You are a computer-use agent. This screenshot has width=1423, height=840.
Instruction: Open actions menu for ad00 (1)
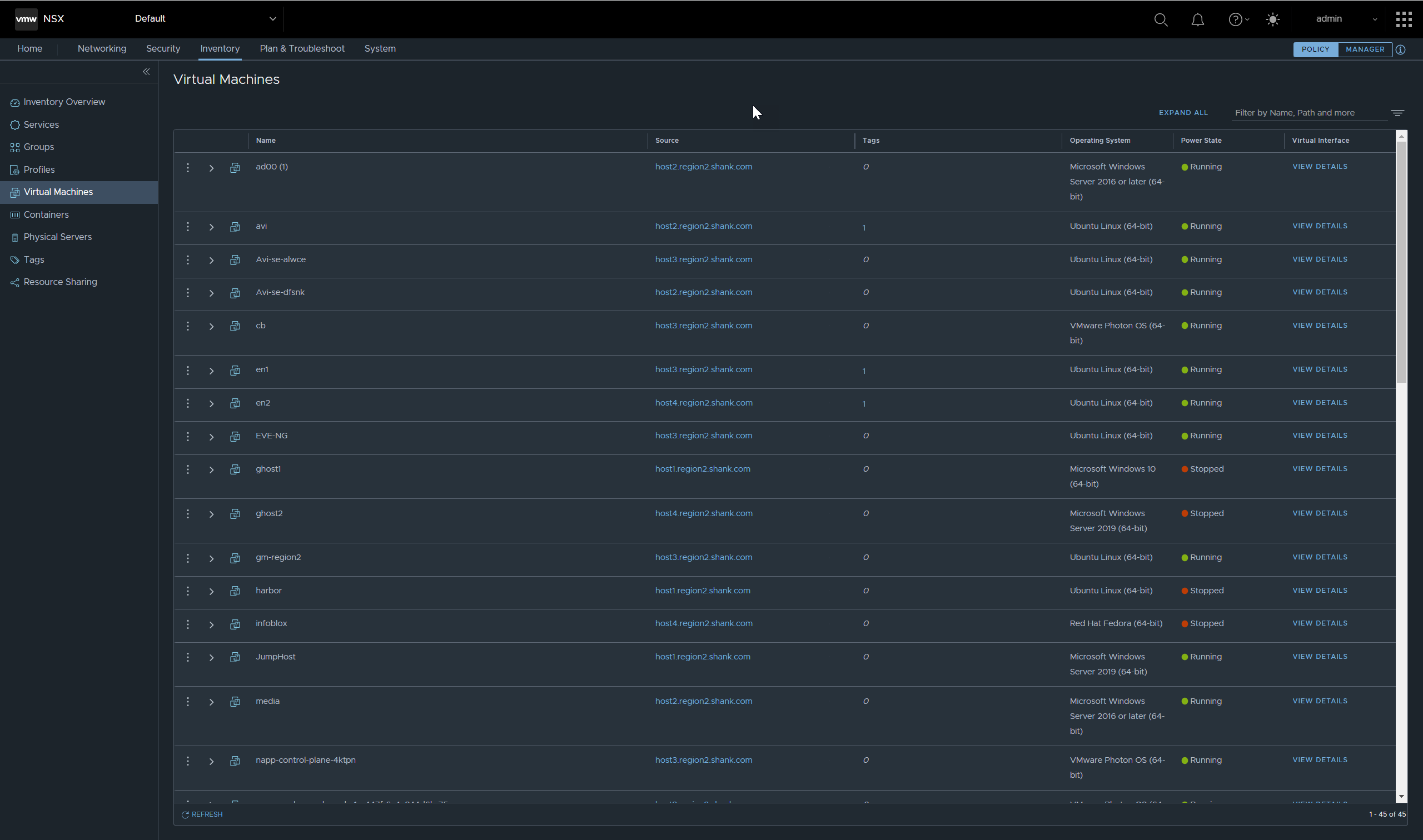pos(188,168)
